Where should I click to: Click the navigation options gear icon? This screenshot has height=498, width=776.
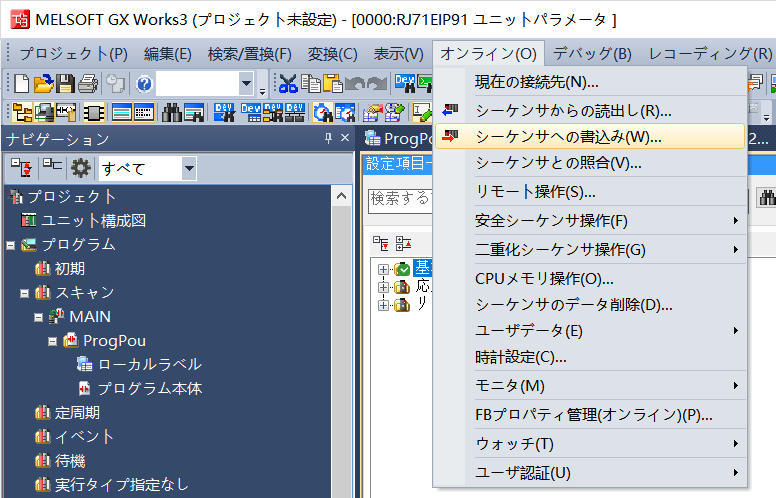coord(80,167)
